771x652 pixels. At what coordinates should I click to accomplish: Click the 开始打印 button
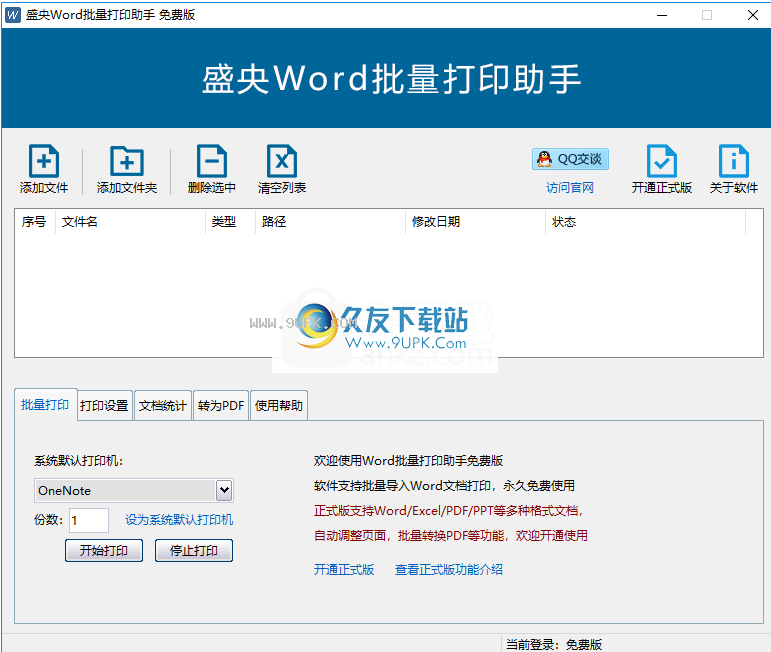pos(104,550)
